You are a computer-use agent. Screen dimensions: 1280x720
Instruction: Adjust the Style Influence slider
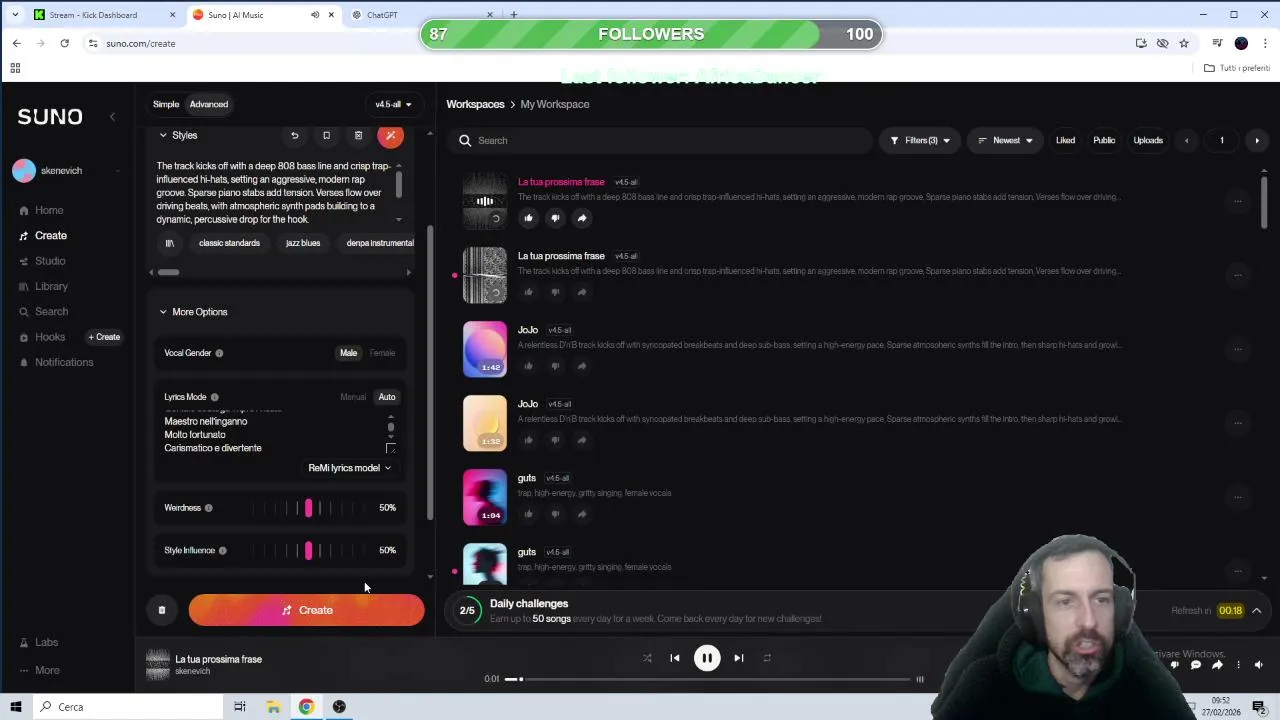[x=308, y=550]
